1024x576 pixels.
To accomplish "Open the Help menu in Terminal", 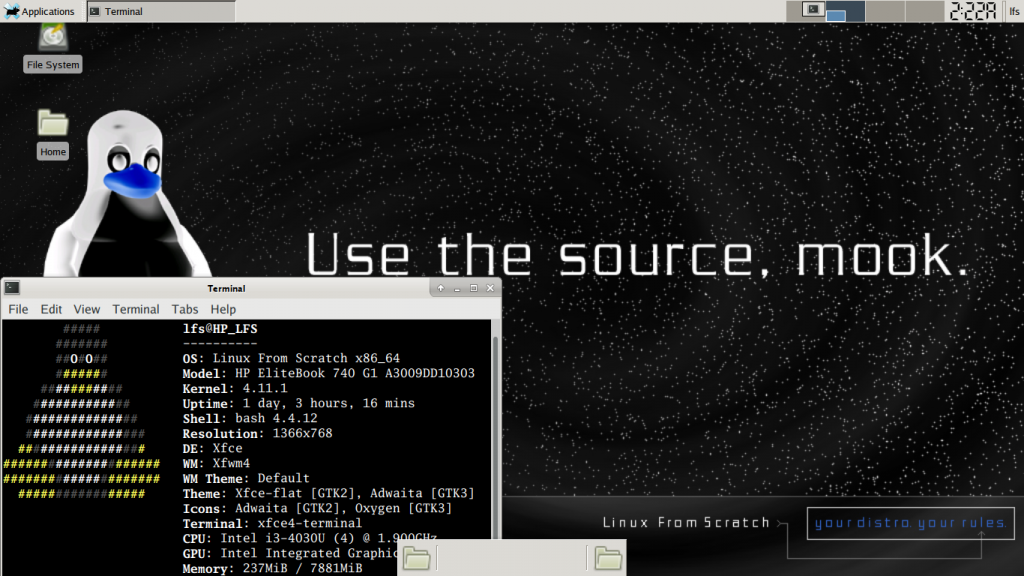I will 223,309.
